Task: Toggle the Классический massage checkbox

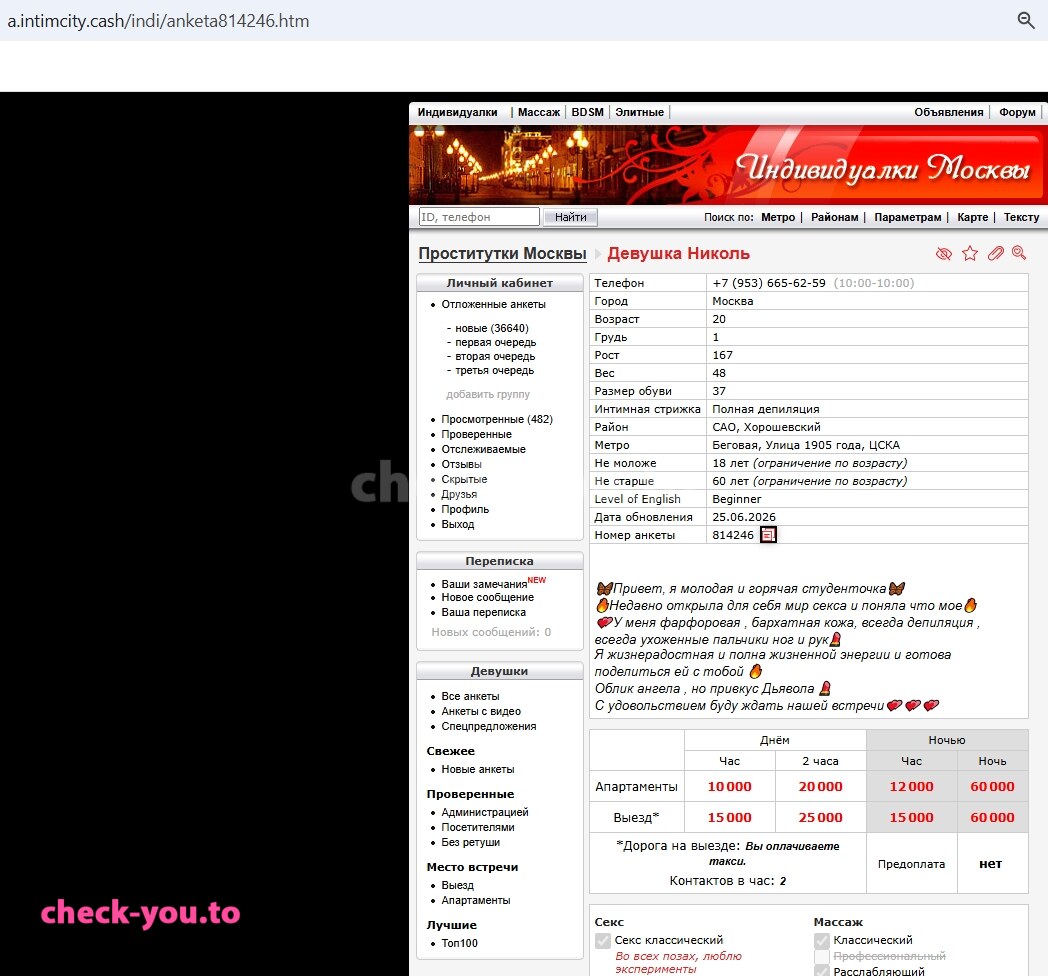Action: pos(822,941)
